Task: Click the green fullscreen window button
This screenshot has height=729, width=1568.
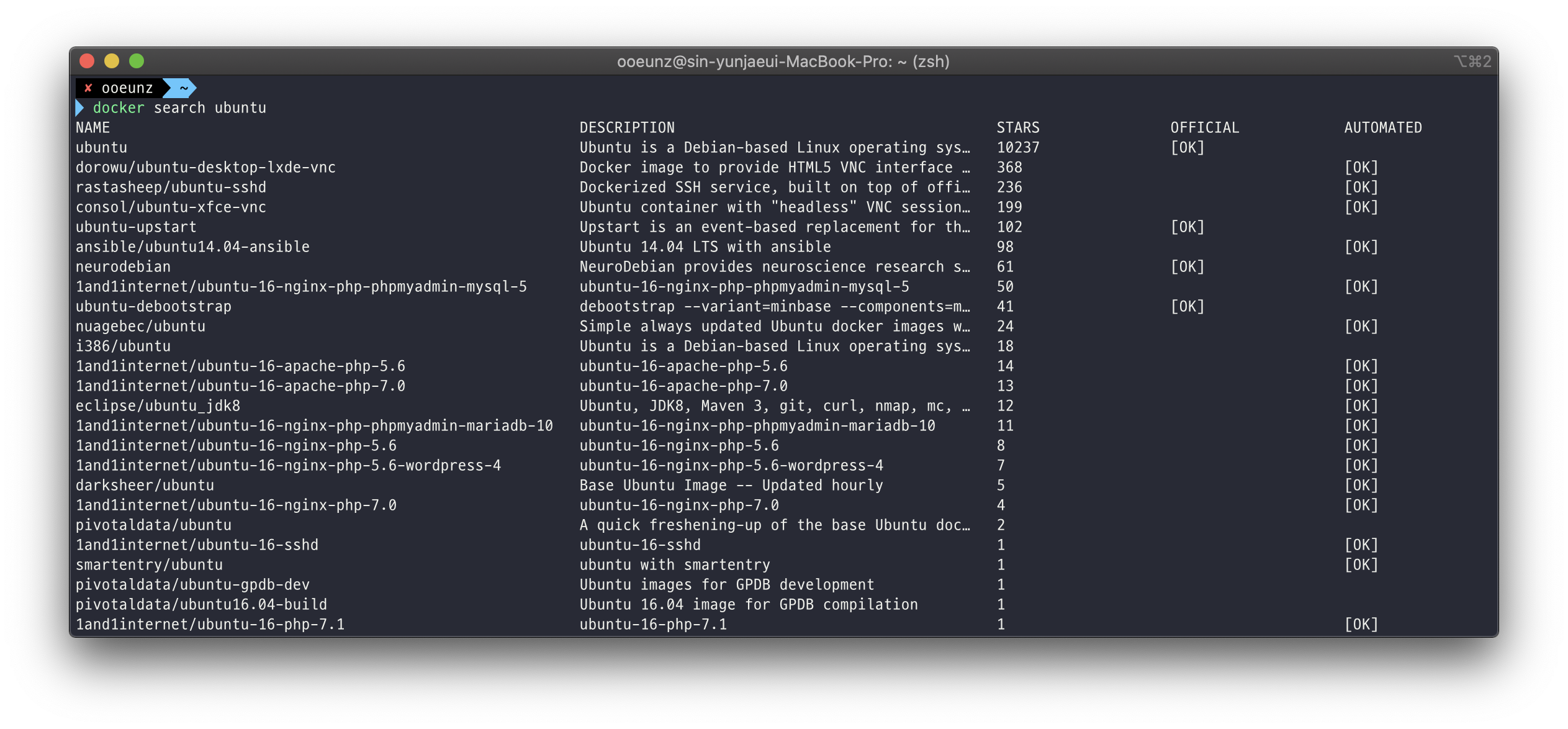Action: (137, 61)
